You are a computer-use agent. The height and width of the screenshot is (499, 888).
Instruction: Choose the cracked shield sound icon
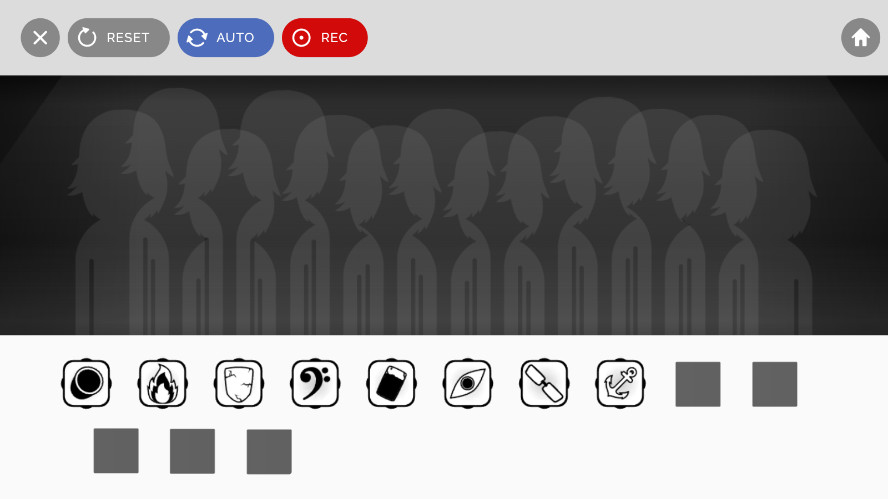239,383
